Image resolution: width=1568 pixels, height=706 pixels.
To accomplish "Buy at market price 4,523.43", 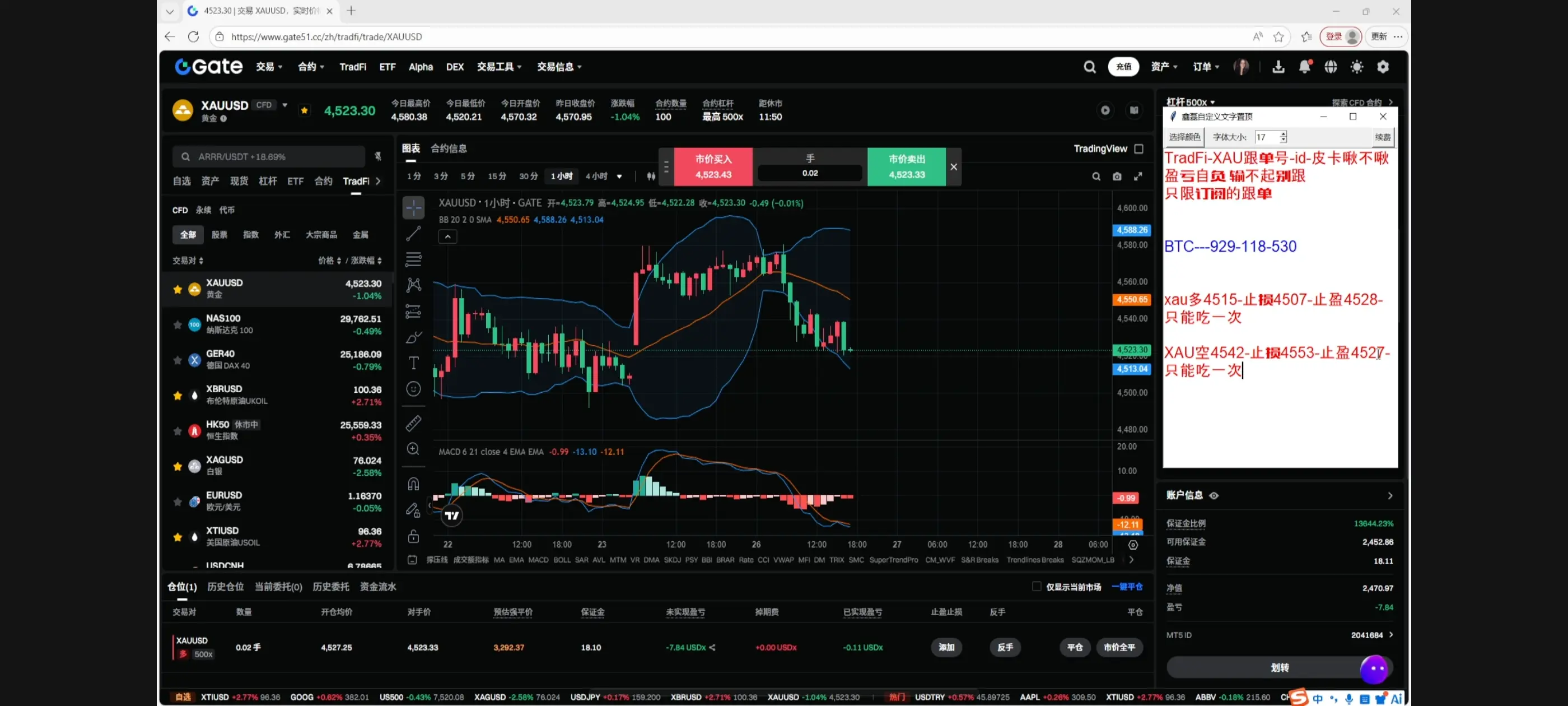I will click(x=713, y=166).
